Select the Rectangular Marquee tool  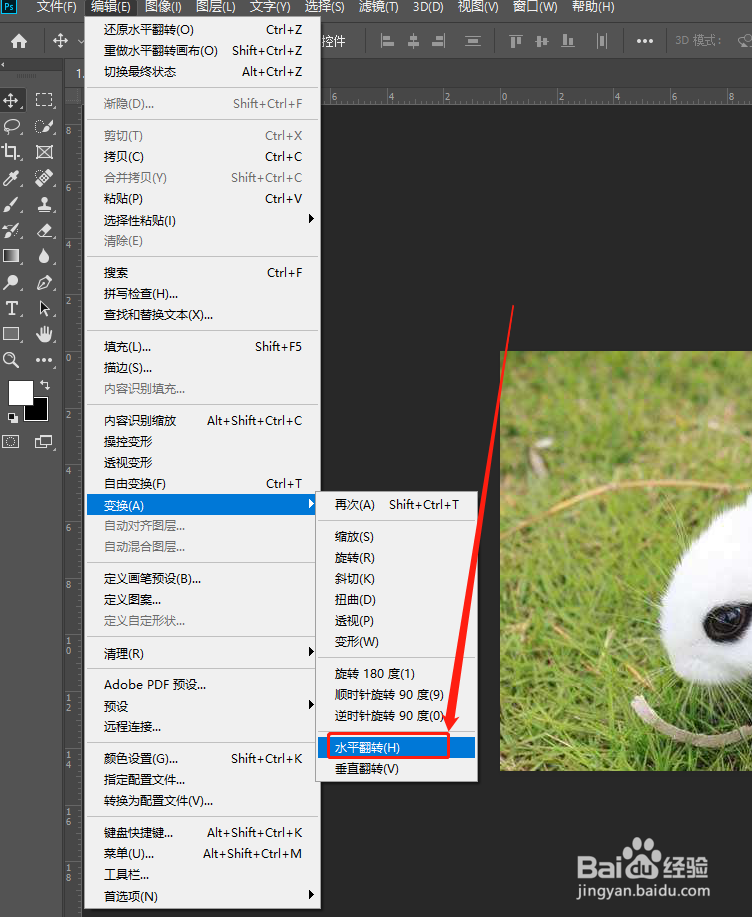click(44, 100)
